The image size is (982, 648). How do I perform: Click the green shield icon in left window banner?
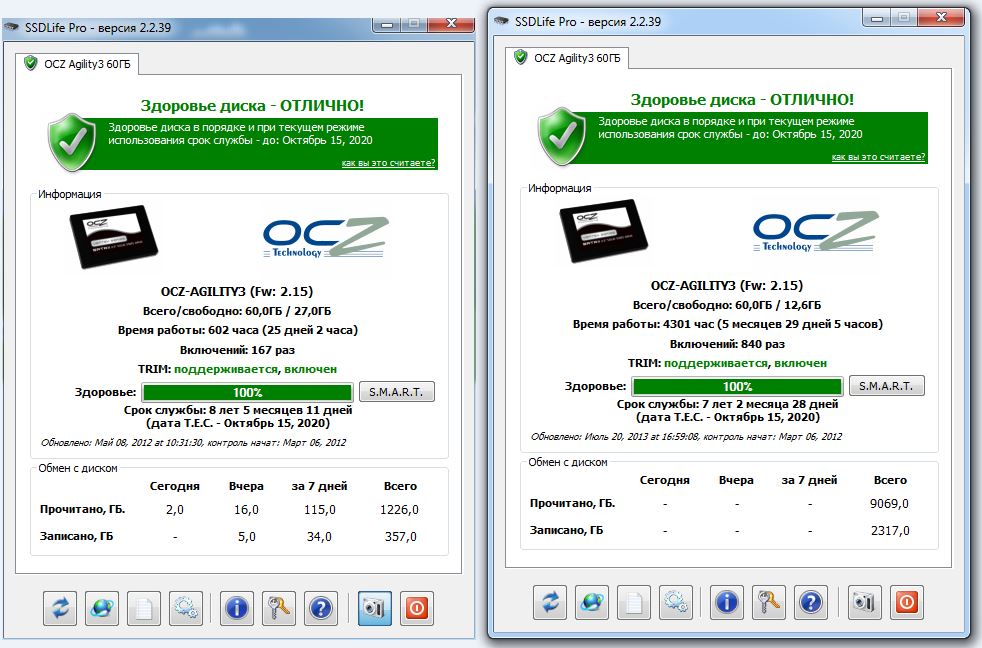73,142
